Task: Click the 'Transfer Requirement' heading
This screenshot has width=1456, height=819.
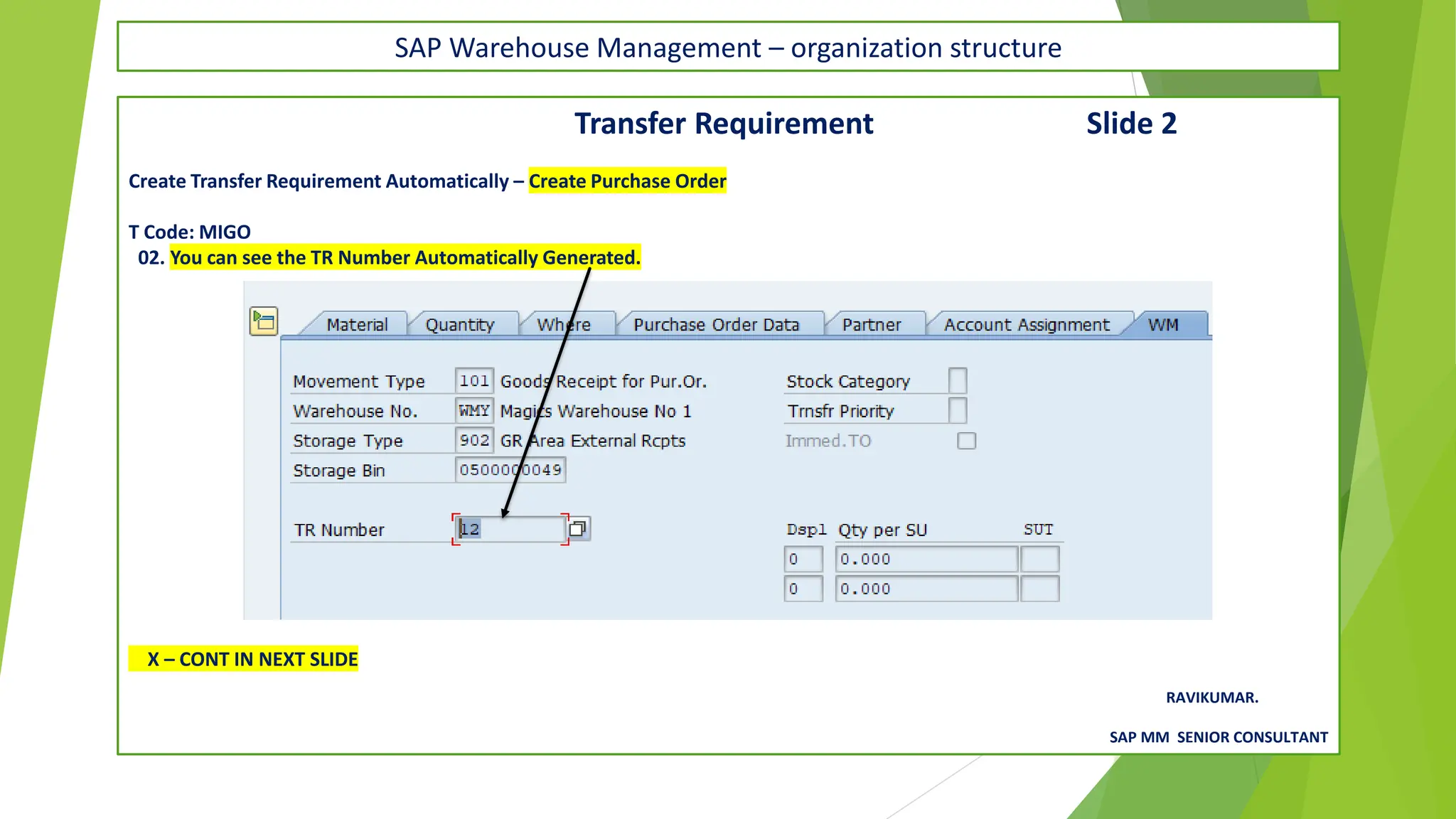Action: click(724, 124)
